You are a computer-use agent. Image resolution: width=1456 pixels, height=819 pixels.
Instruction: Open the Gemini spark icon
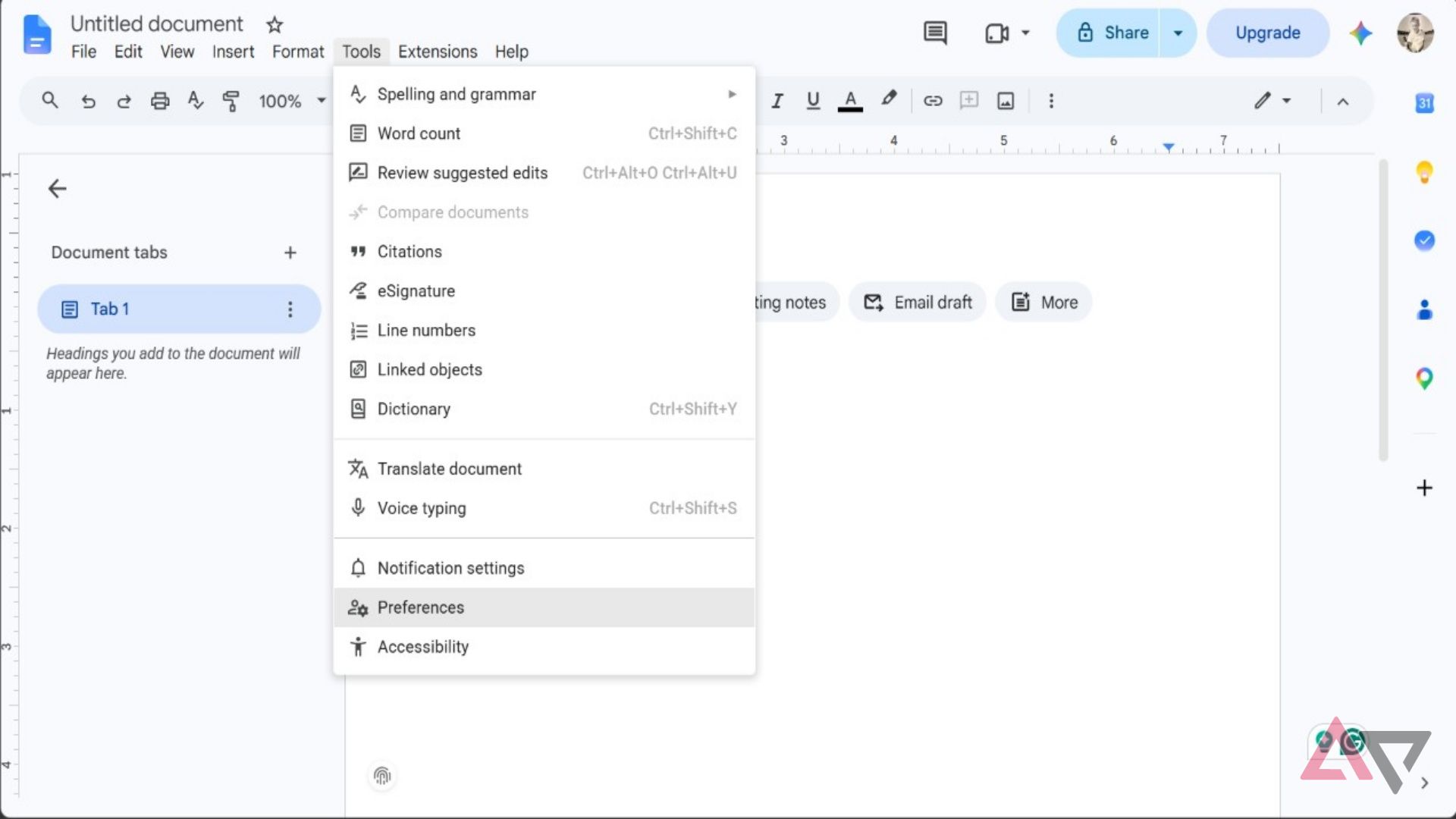1360,33
